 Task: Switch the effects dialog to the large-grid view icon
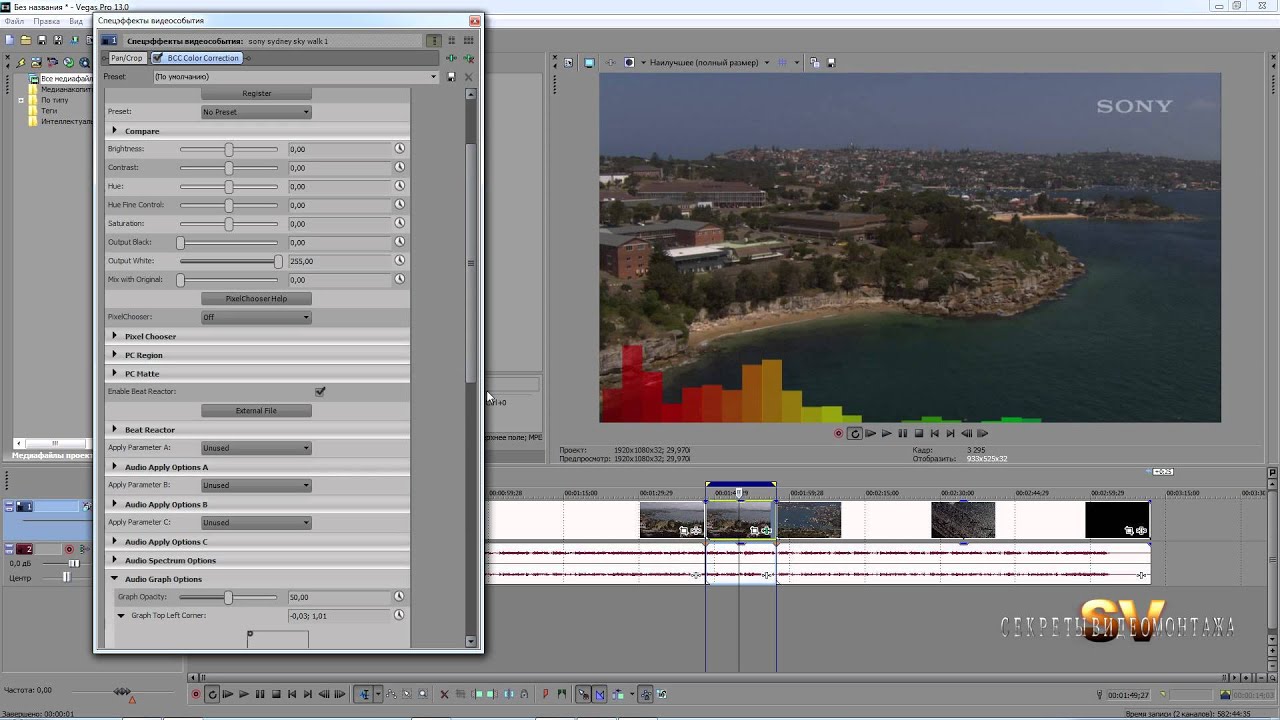coord(468,41)
